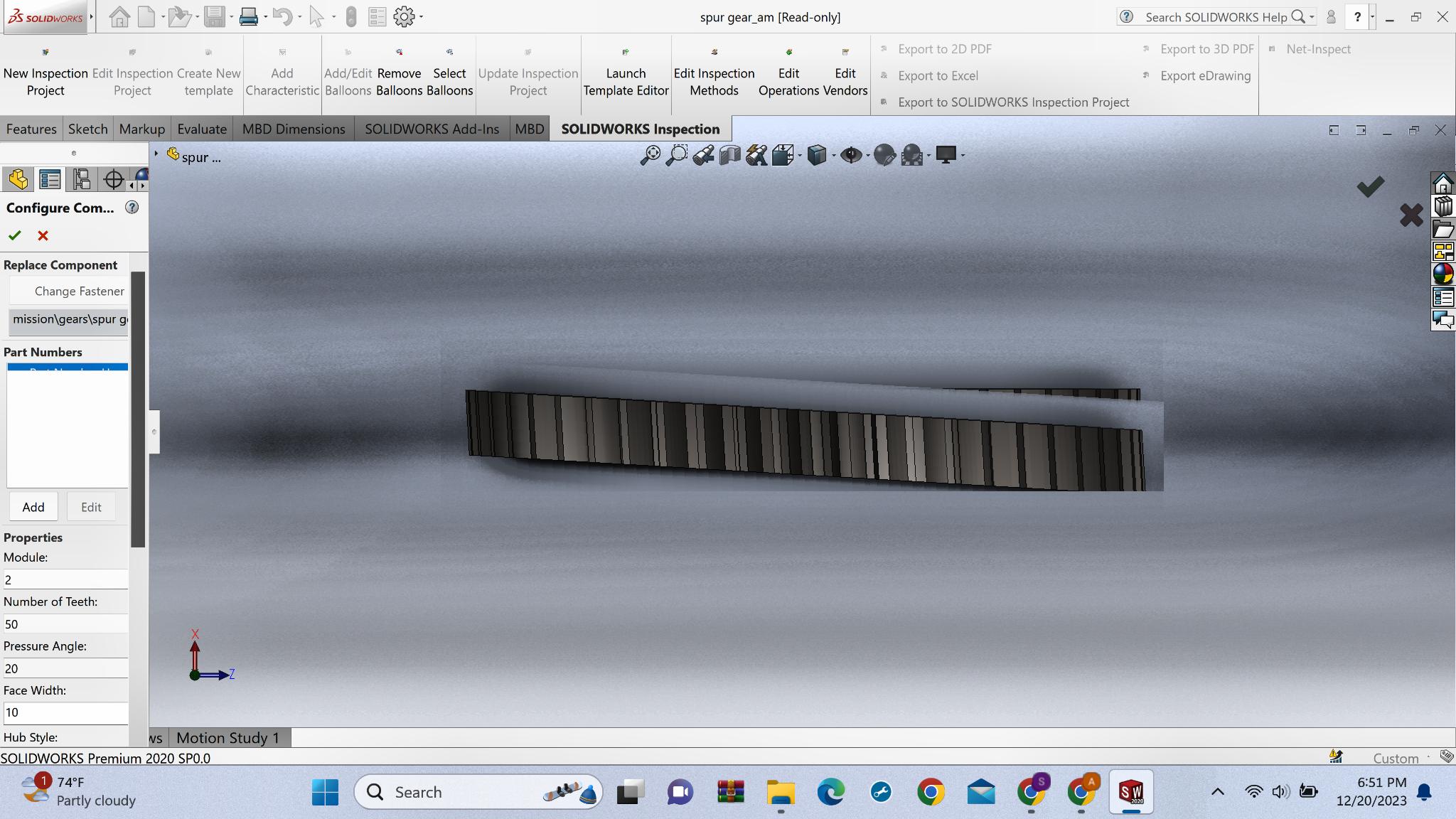The image size is (1456, 819).
Task: Click the Rebuild traffic light icon
Action: point(350,16)
